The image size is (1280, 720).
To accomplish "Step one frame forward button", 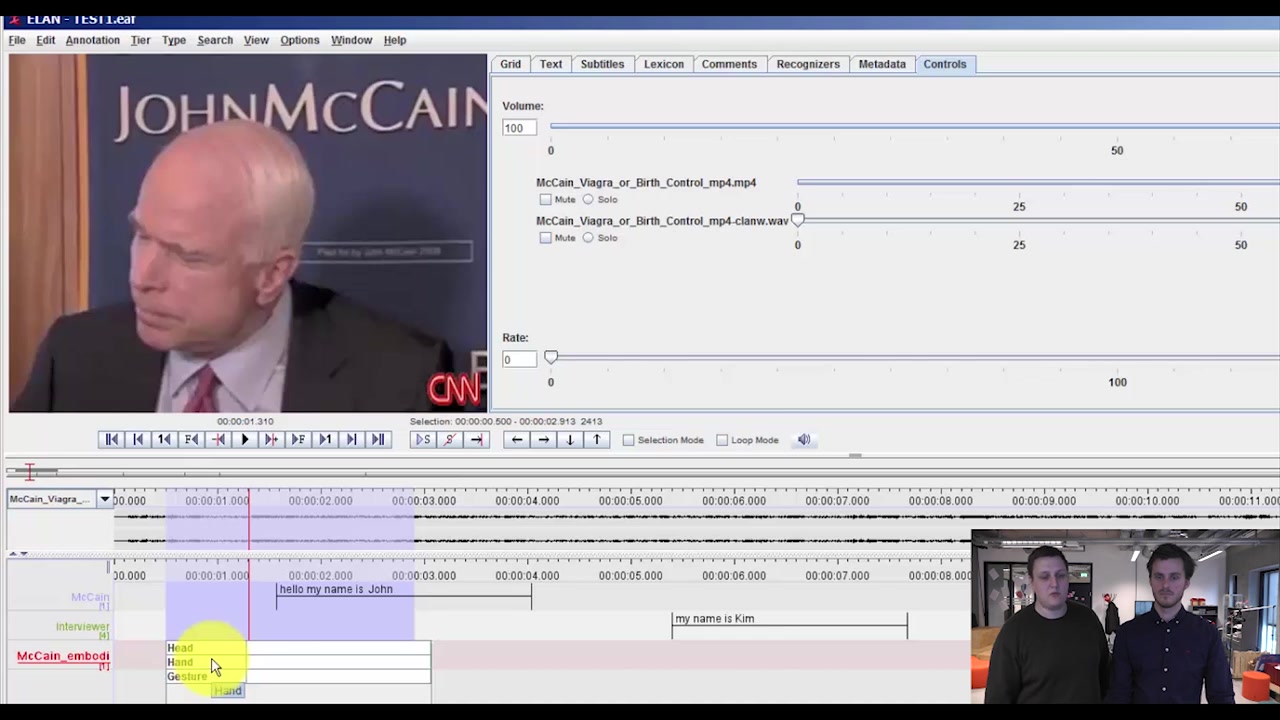I will 298,440.
